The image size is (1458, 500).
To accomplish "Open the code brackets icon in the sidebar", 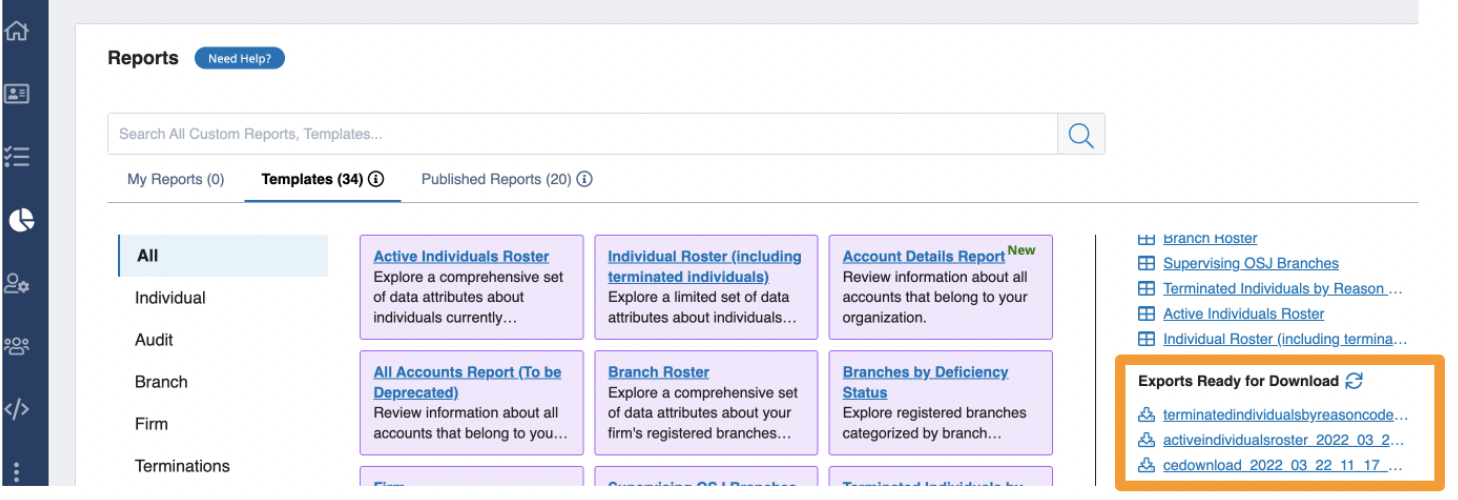I will tap(17, 409).
